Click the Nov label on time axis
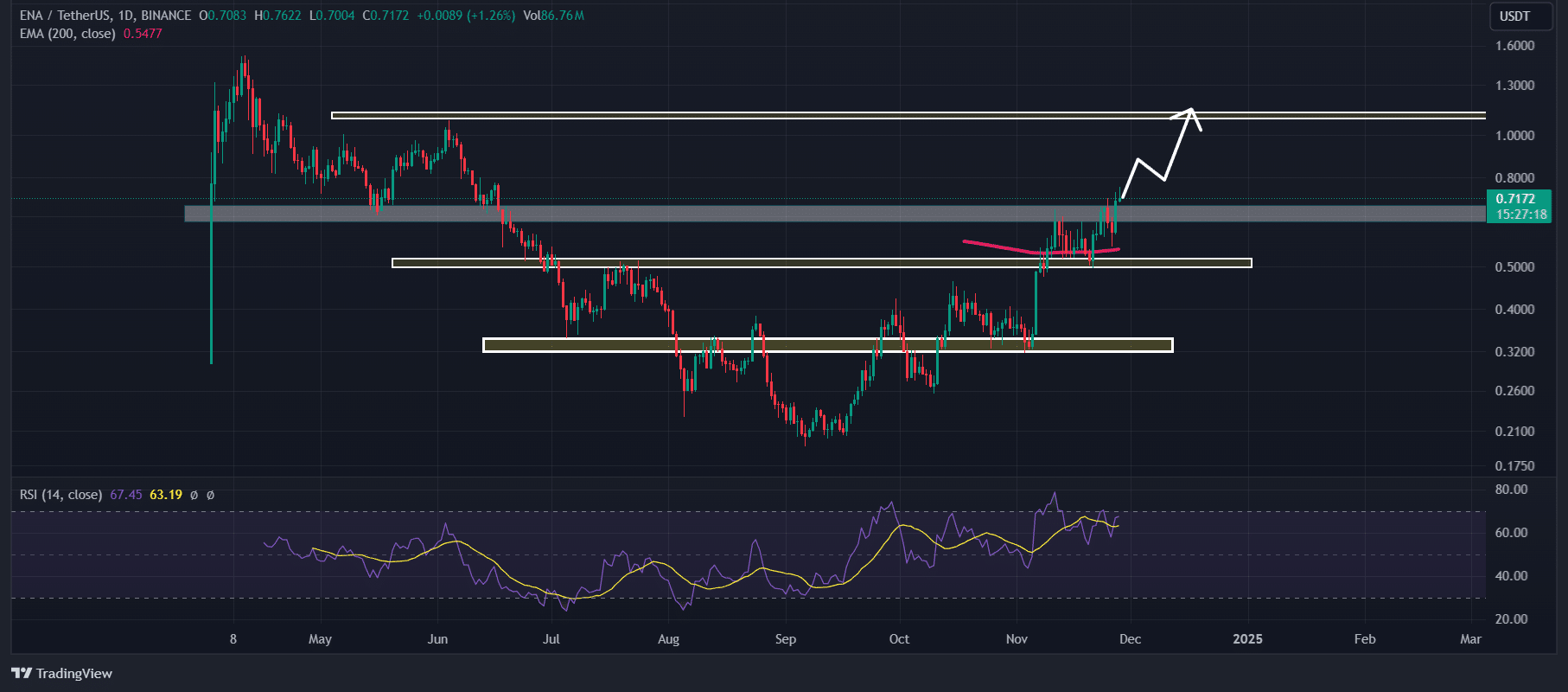This screenshot has height=692, width=1568. pos(1017,639)
